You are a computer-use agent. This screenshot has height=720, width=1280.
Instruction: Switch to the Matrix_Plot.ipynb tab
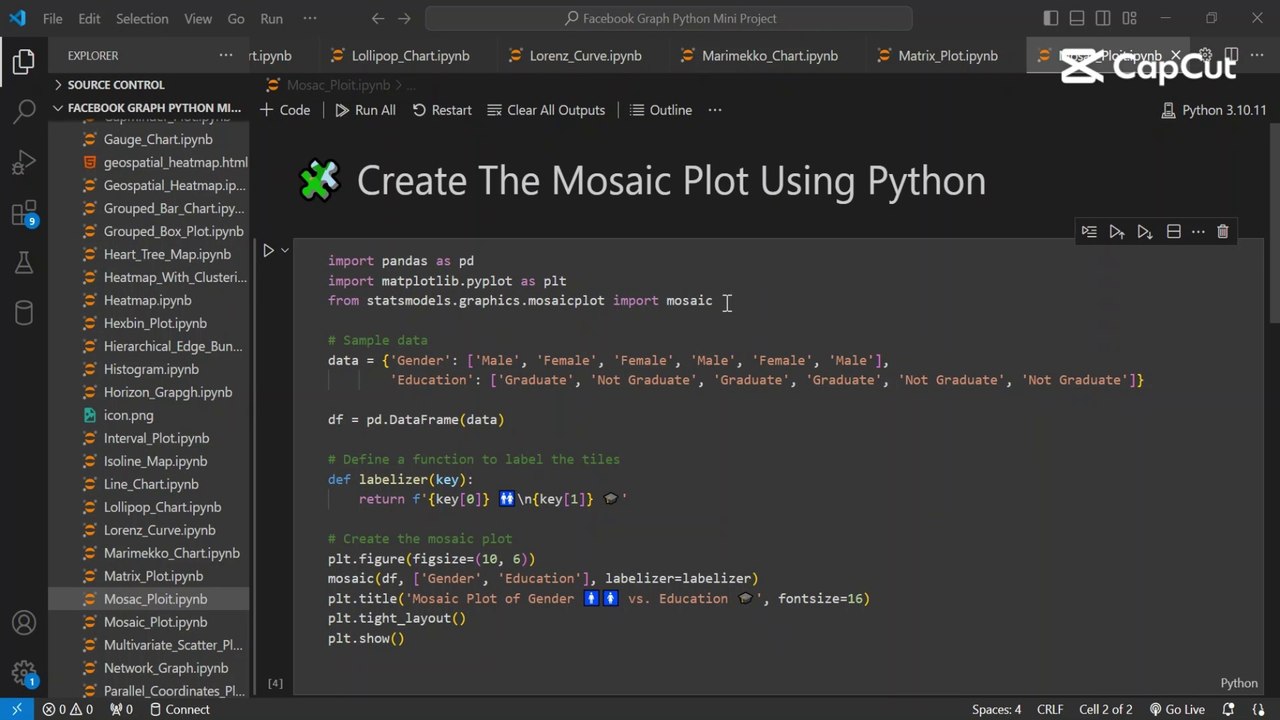click(938, 56)
